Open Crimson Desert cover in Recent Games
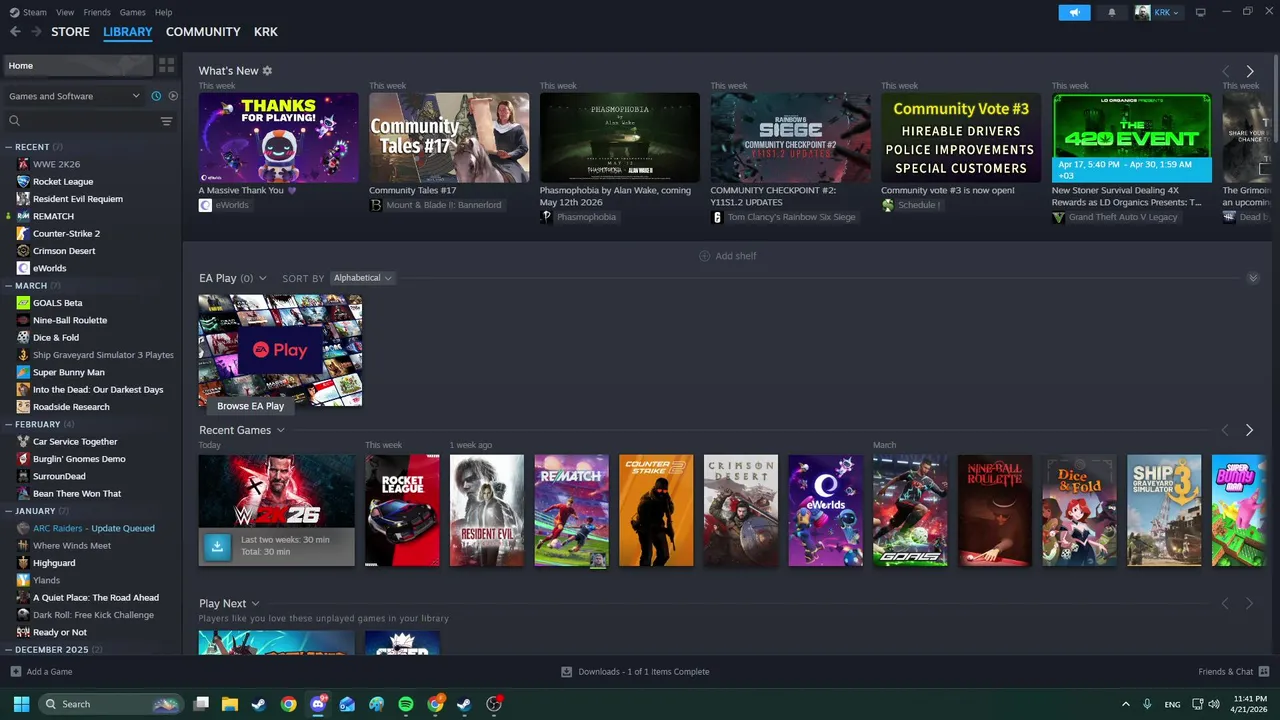 click(x=741, y=510)
